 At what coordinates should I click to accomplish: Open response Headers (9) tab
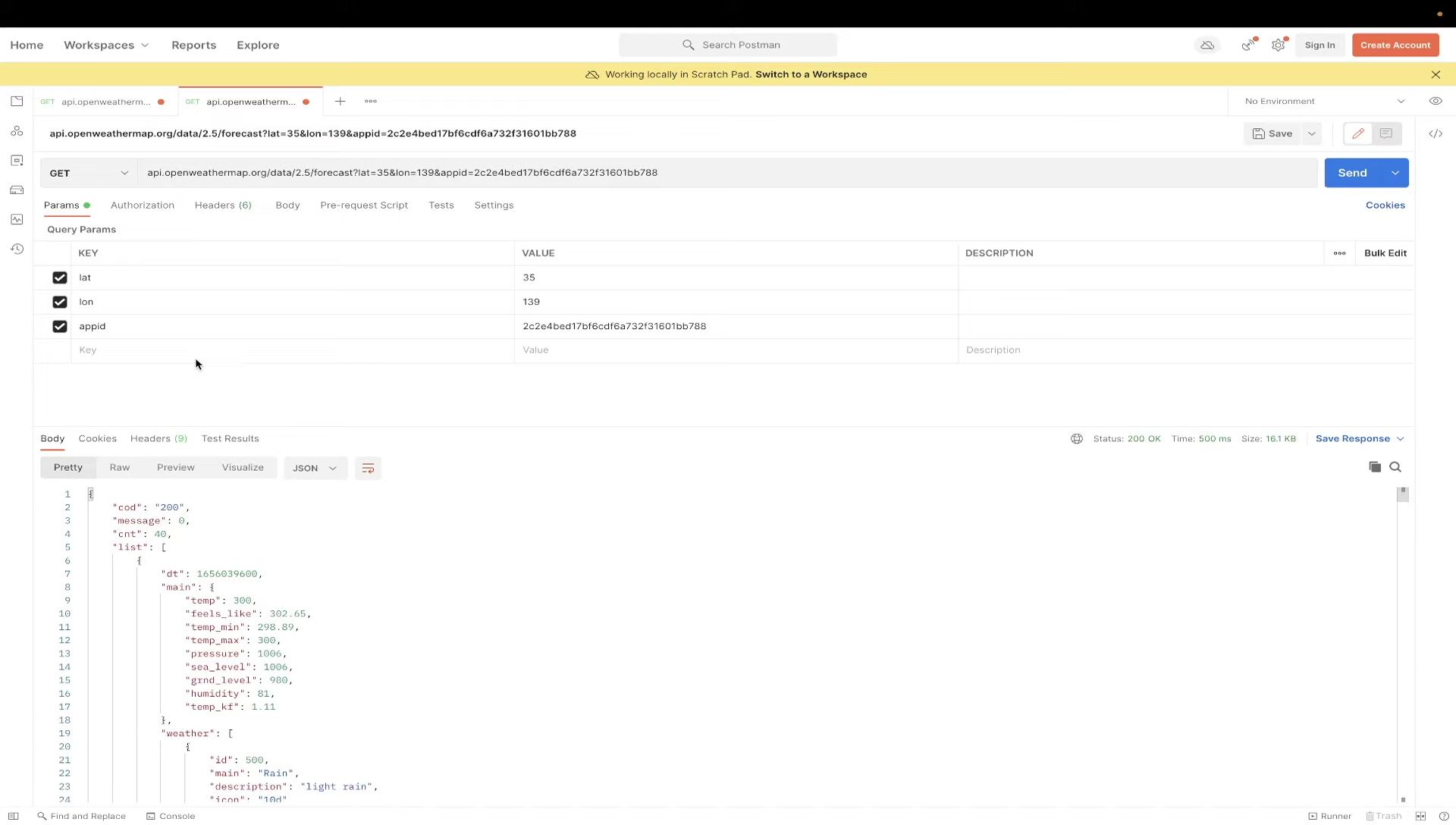coord(158,439)
